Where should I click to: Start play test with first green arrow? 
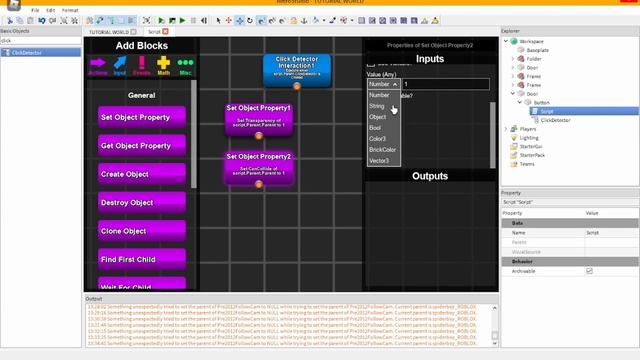[x=162, y=20]
